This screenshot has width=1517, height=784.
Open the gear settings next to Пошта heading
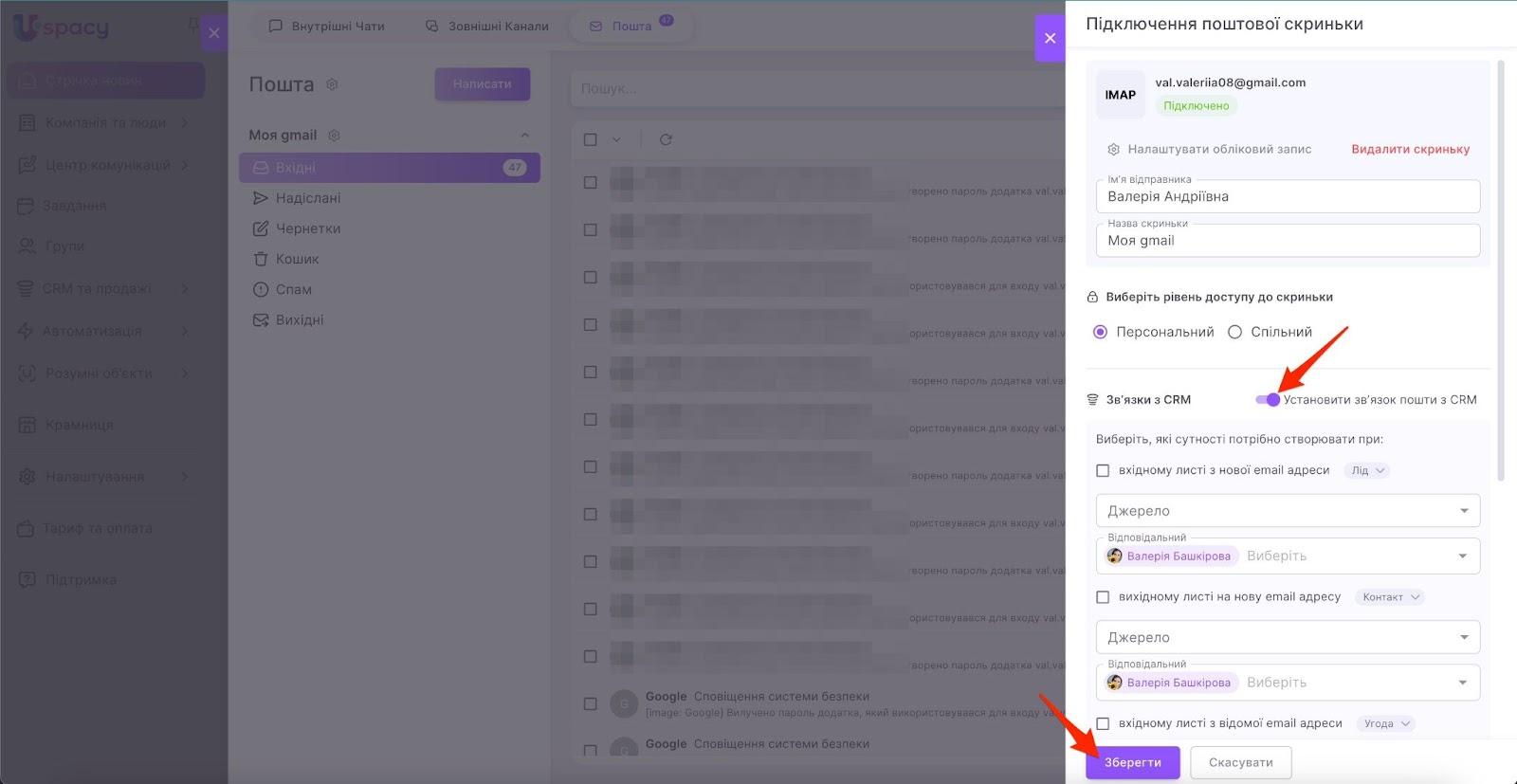click(x=332, y=84)
